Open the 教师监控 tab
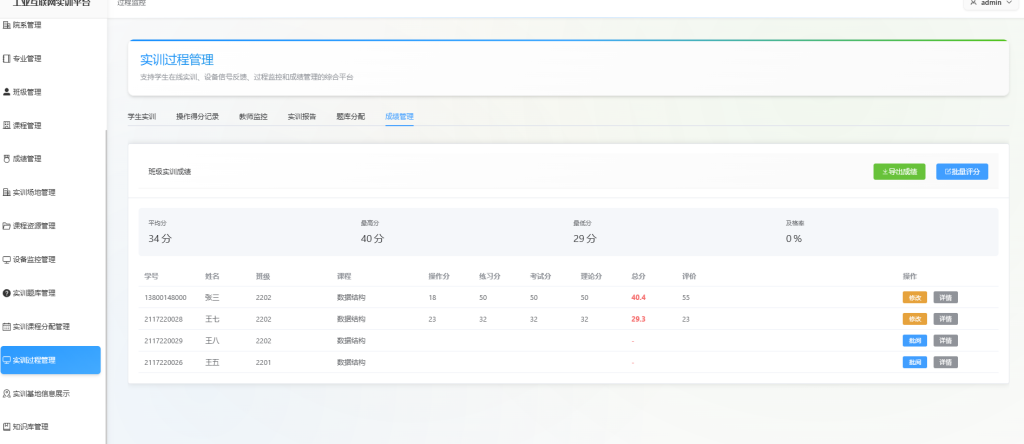 (x=253, y=117)
